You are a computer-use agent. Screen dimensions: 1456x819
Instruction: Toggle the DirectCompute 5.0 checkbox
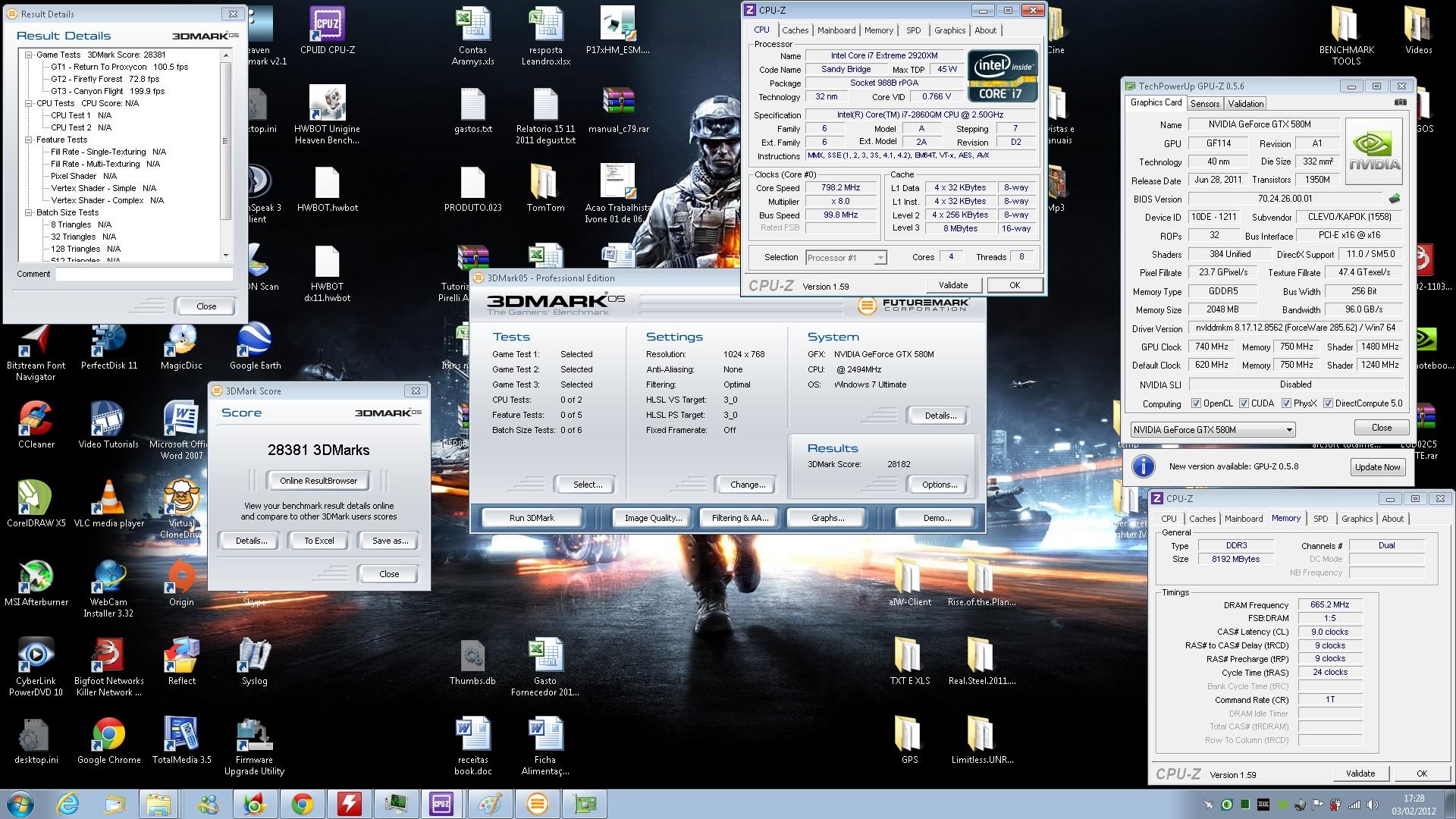tap(1328, 403)
